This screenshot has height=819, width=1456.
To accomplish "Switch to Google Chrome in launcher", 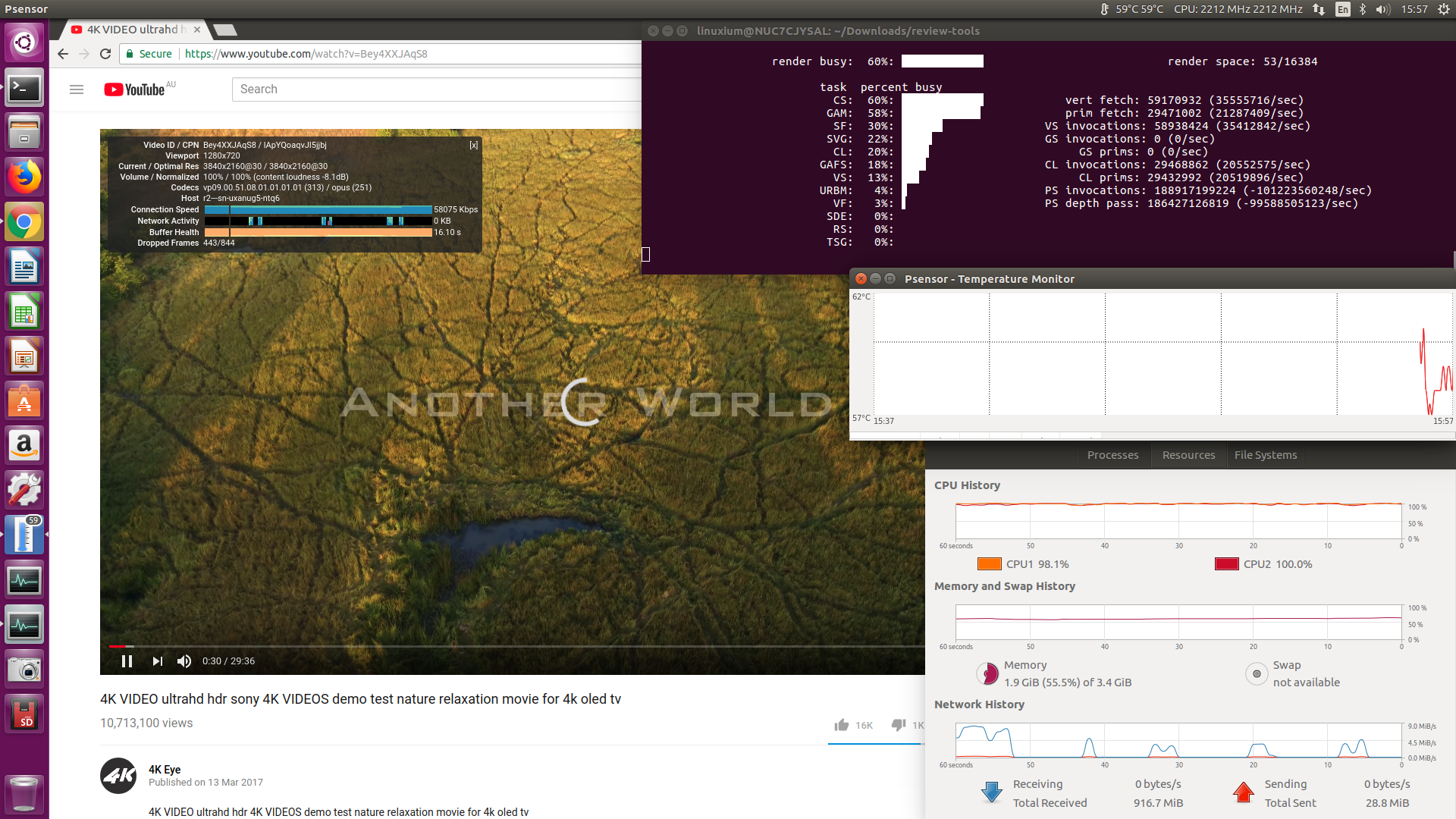I will [x=24, y=222].
